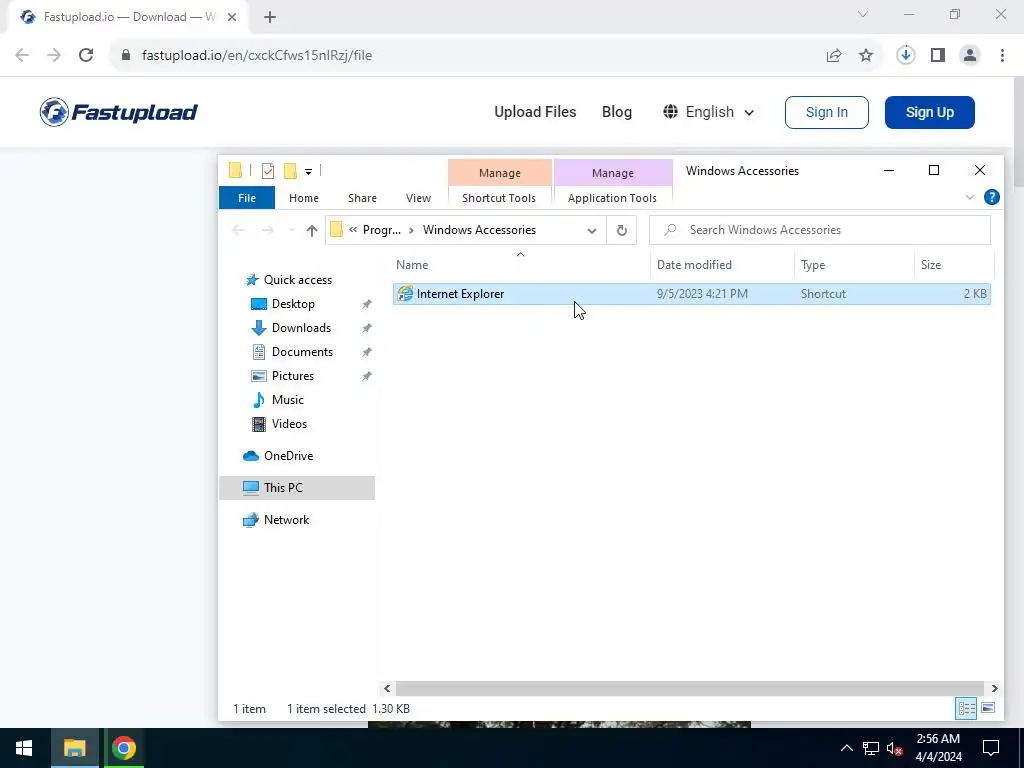Open Videos in navigation pane
Screen dimensions: 1024x768
289,424
